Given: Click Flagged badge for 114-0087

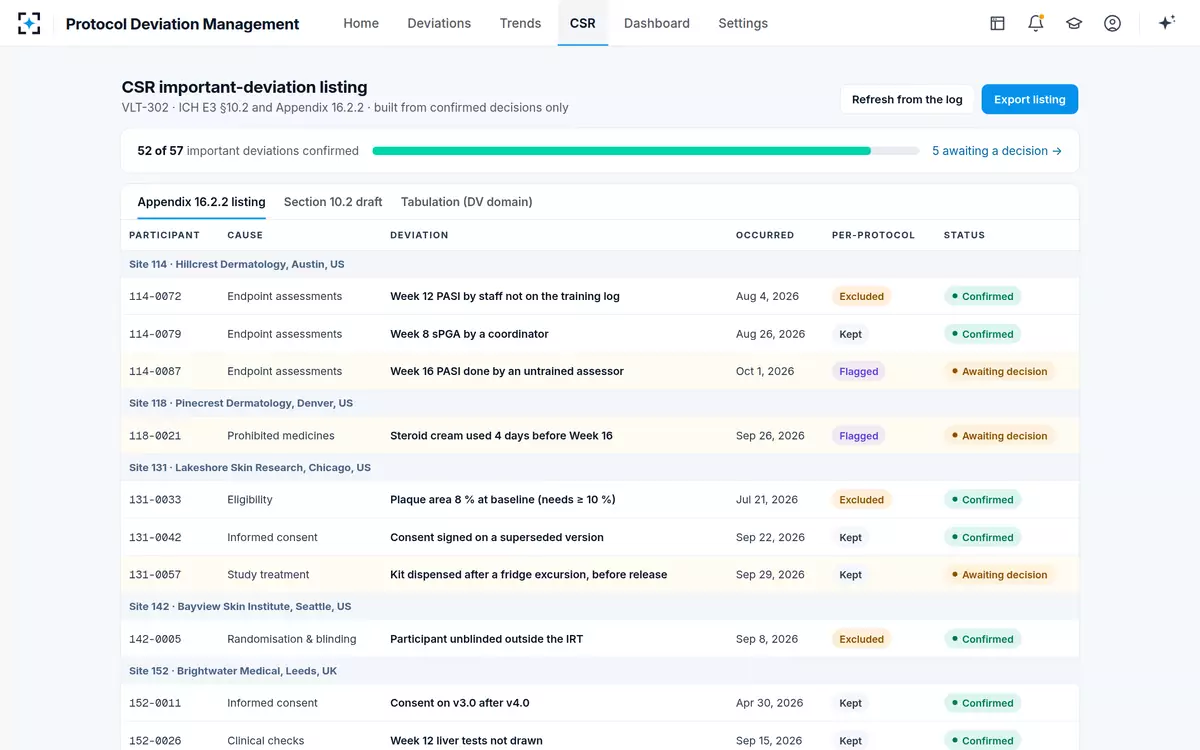Looking at the screenshot, I should point(859,371).
